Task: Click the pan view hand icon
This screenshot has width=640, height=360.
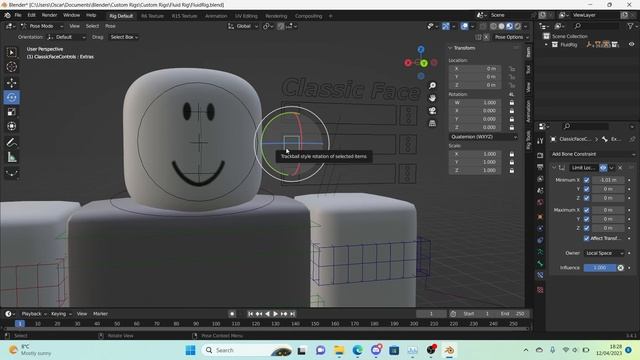Action: [x=432, y=98]
